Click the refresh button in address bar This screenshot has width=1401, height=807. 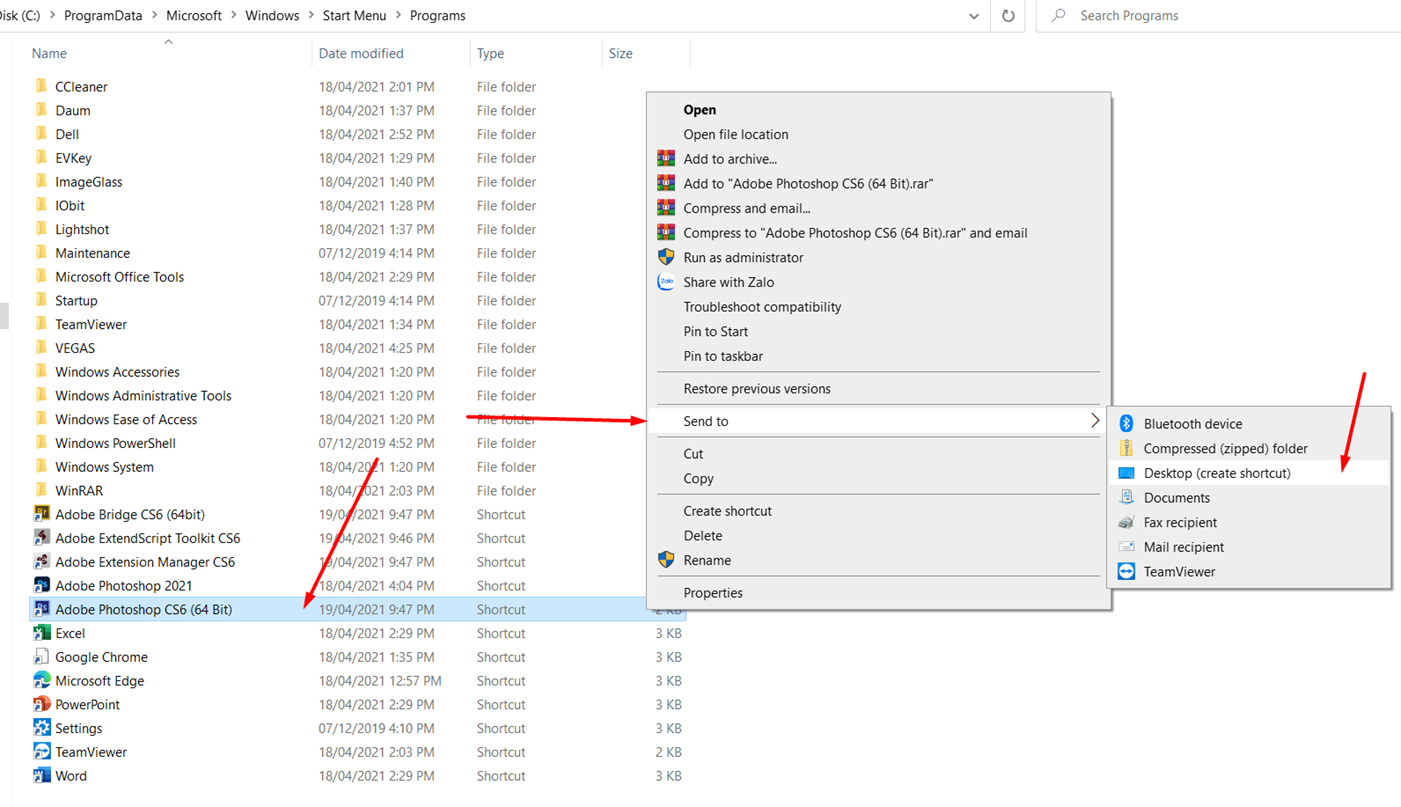point(1008,16)
